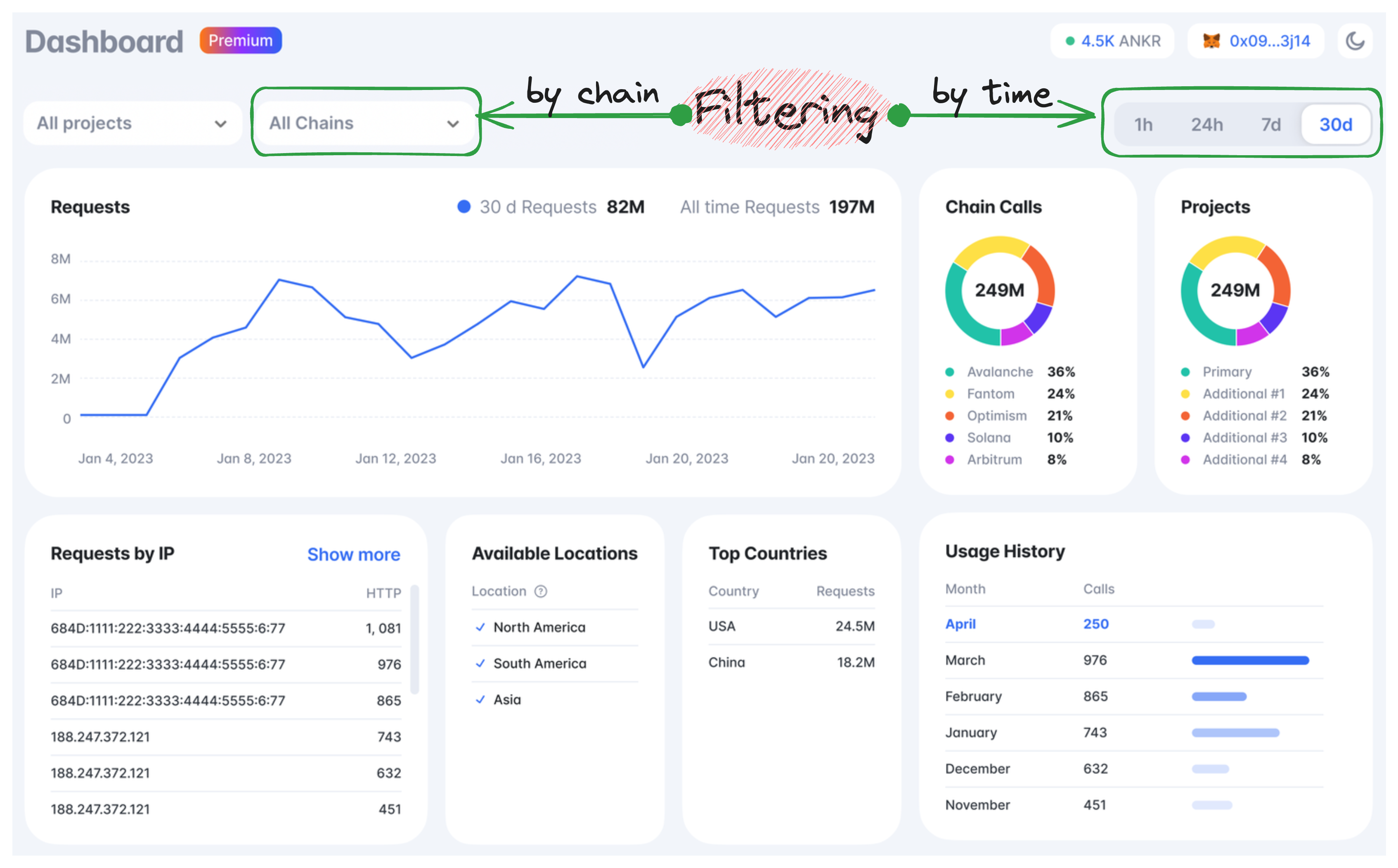Screen dimensions: 1398x868
Task: Click the MetaMask fox wallet icon
Action: tap(1211, 41)
